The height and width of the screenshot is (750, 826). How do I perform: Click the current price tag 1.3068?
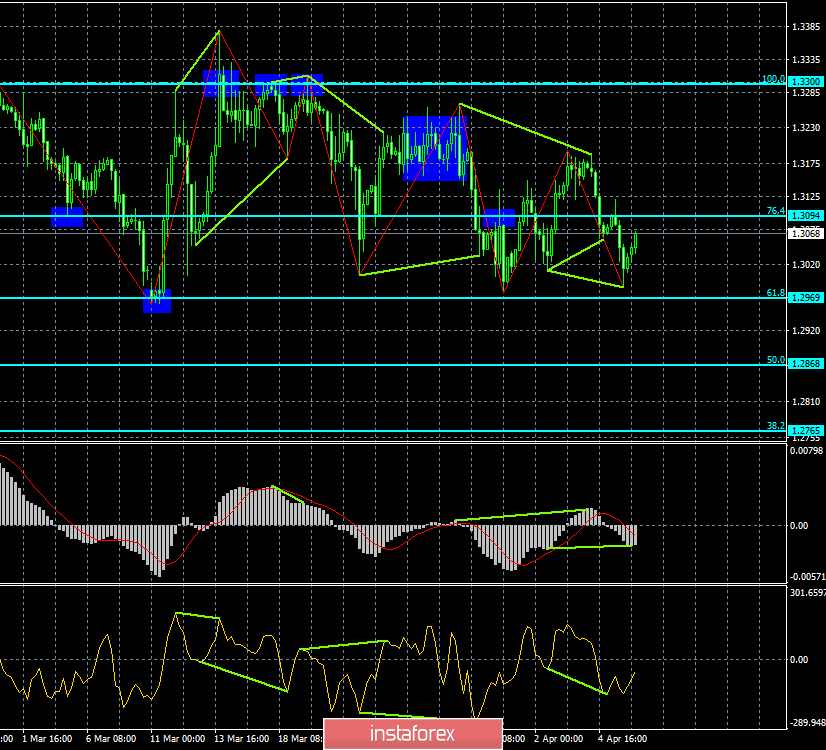[x=806, y=233]
